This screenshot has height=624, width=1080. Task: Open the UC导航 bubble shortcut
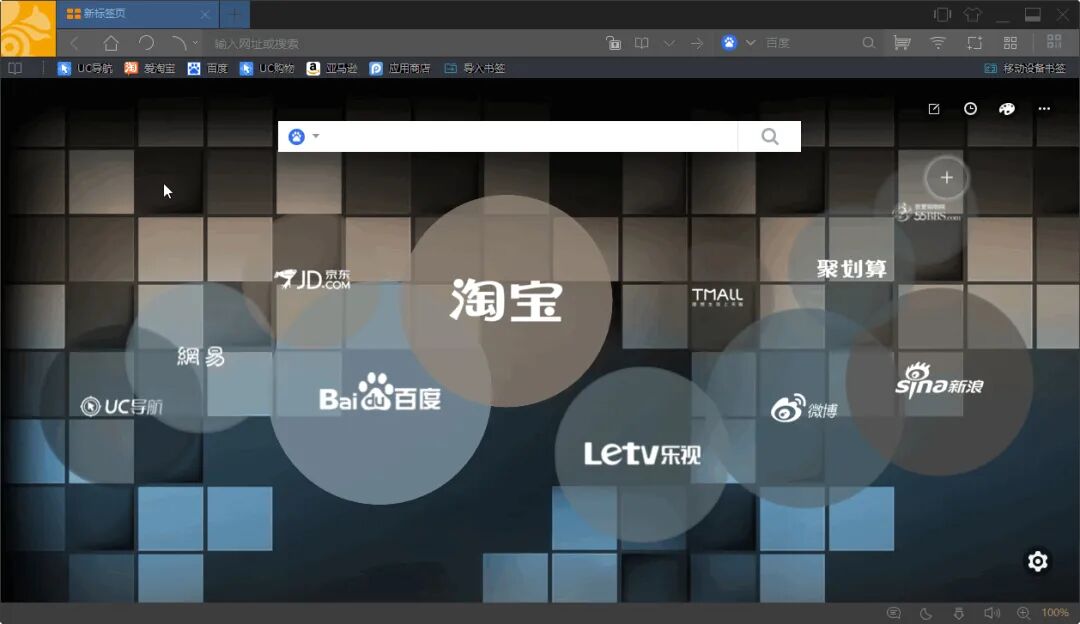tap(121, 406)
